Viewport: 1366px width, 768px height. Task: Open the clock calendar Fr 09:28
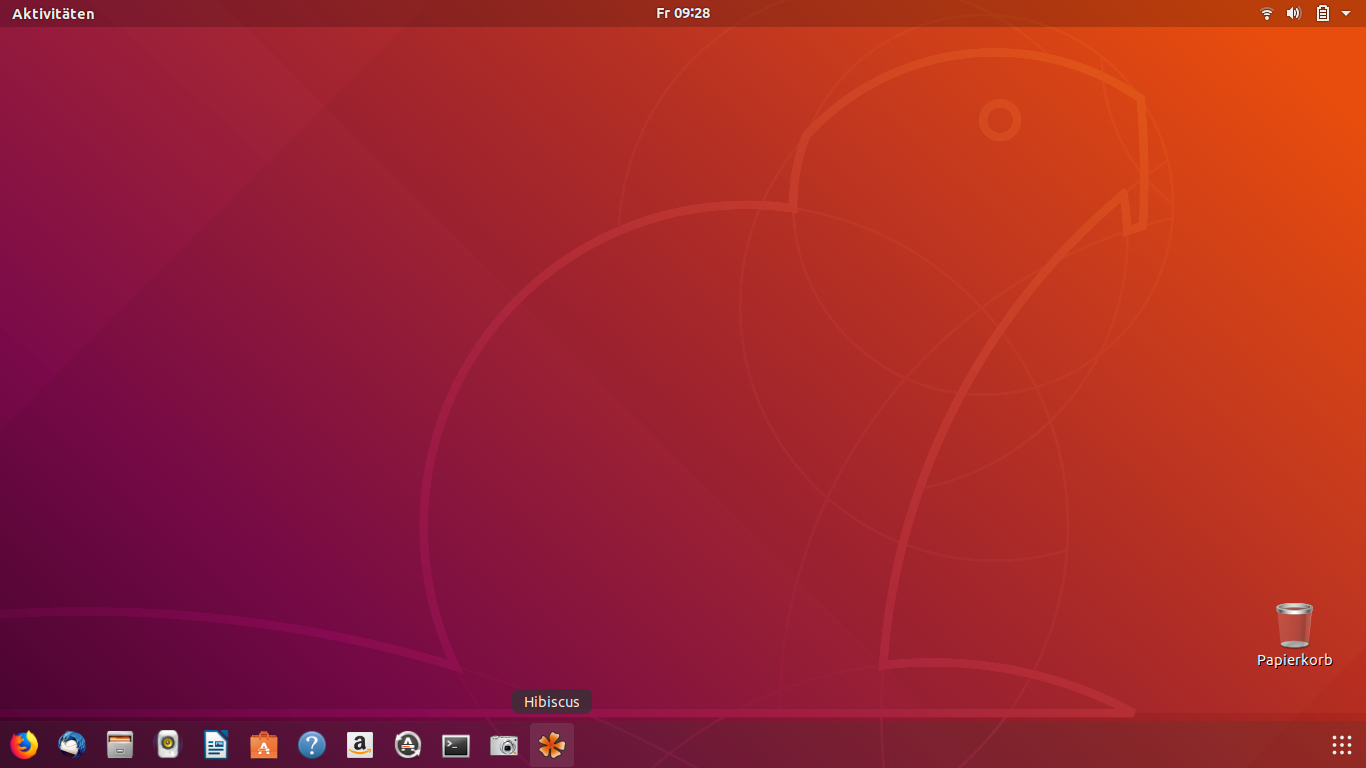click(683, 13)
